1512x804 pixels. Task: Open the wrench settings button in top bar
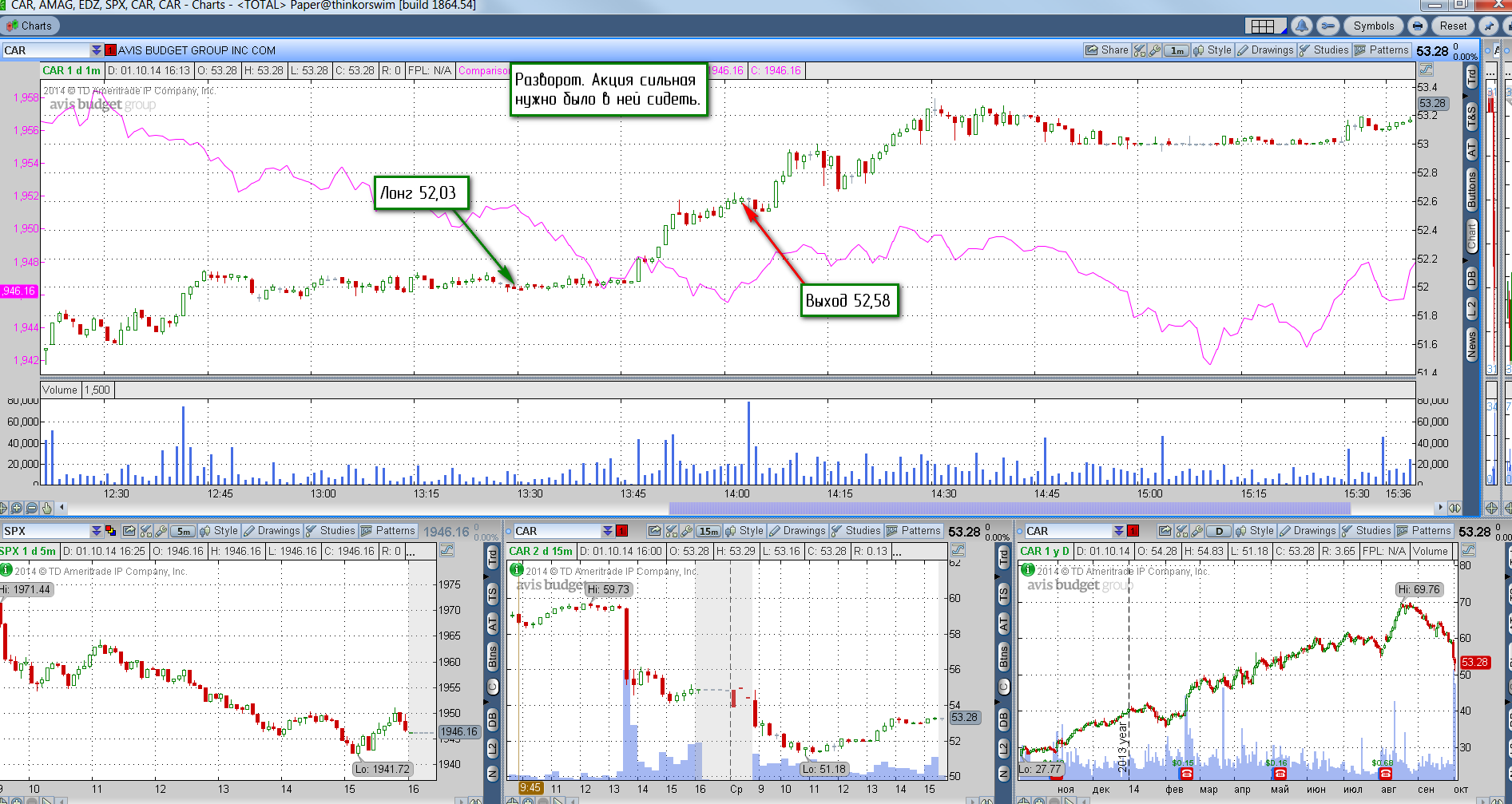(1328, 26)
